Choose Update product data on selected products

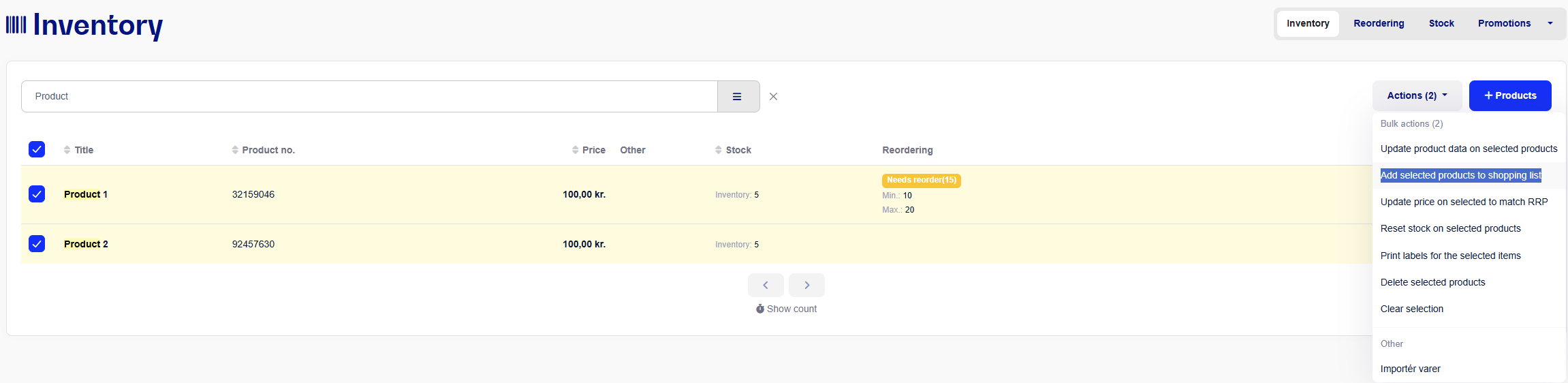click(x=1469, y=149)
